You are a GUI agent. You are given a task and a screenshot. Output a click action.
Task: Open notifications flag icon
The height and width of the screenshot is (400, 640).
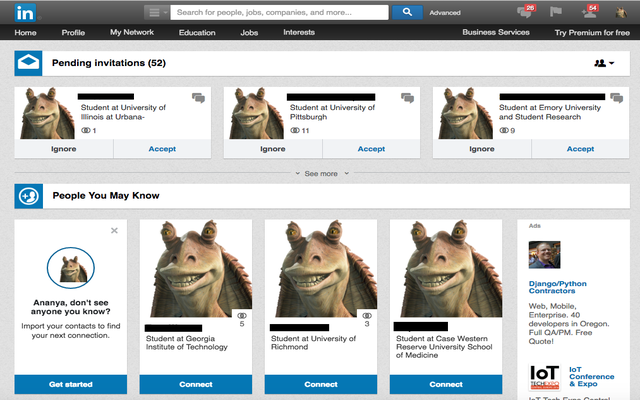pos(556,12)
